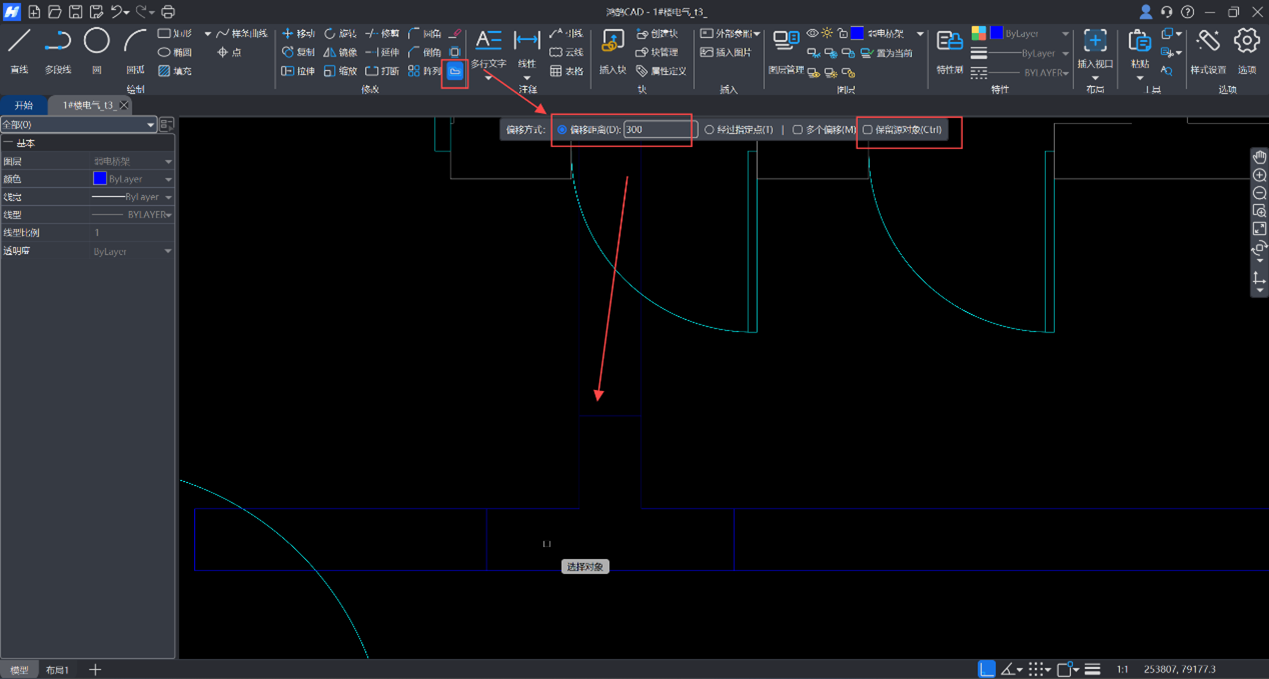1269x679 pixels.
Task: Click the offset distance input field showing 300
Action: (x=658, y=130)
